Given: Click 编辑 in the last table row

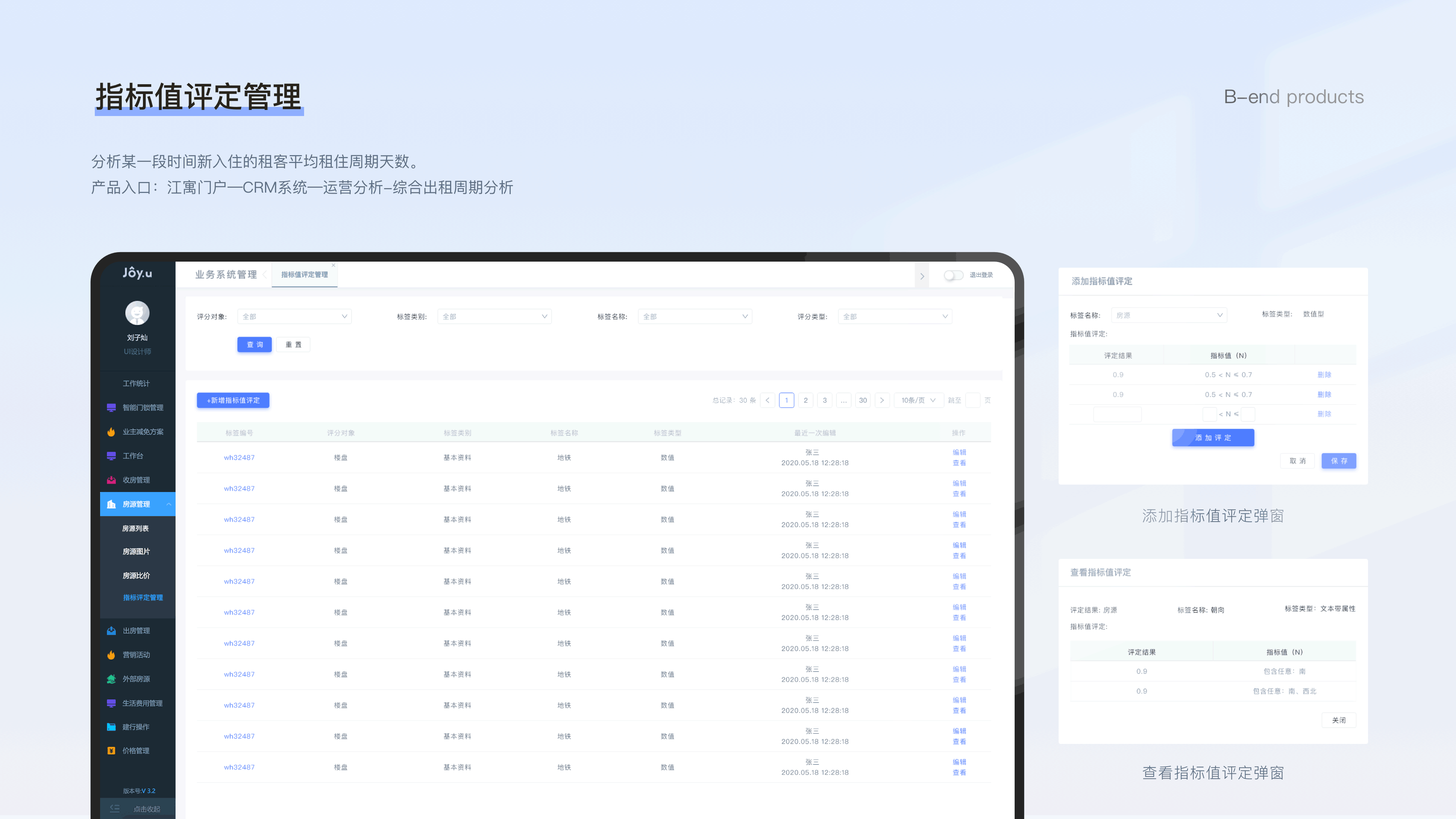Looking at the screenshot, I should point(959,763).
